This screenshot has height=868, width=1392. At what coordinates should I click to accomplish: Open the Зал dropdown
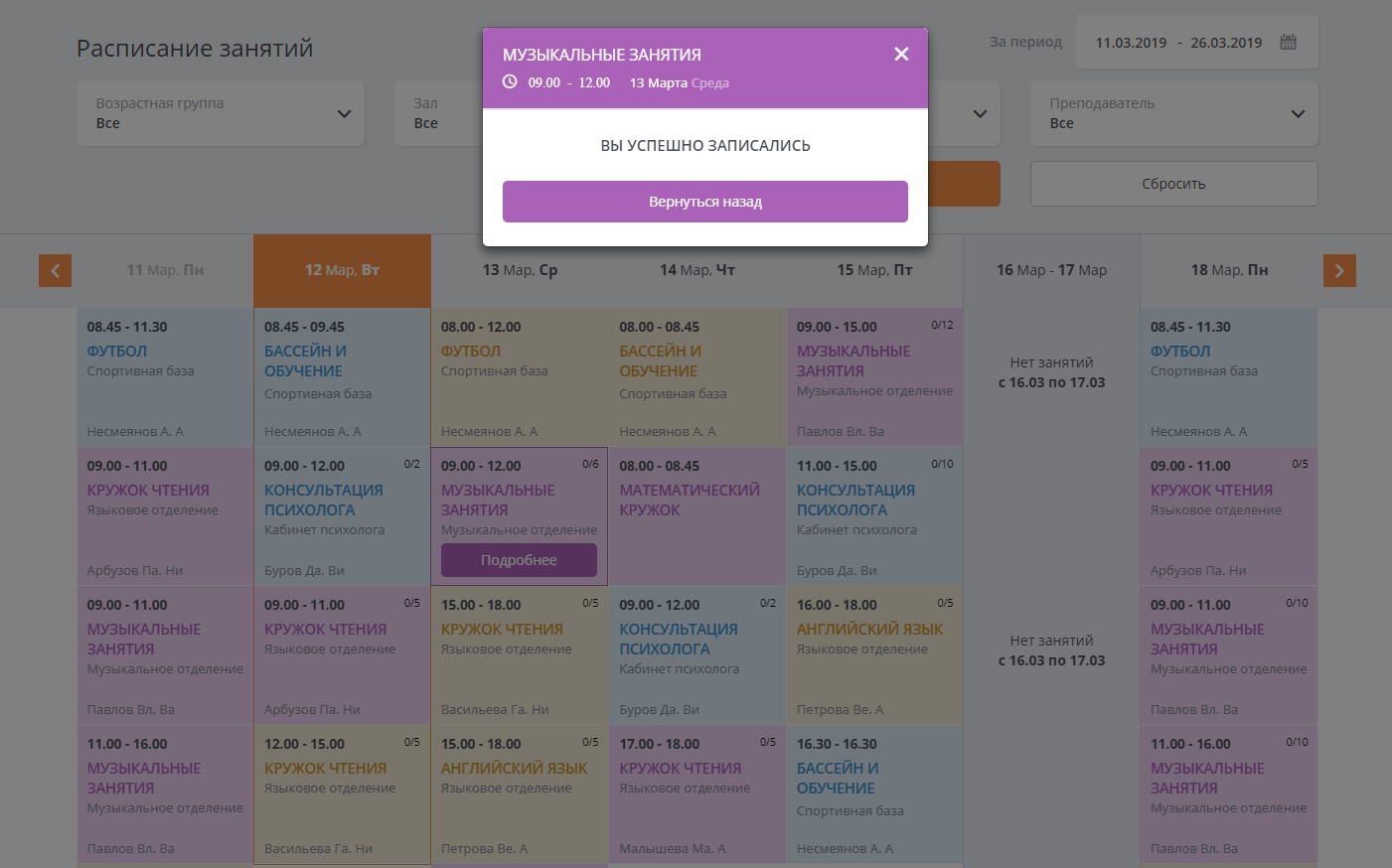pos(437,114)
